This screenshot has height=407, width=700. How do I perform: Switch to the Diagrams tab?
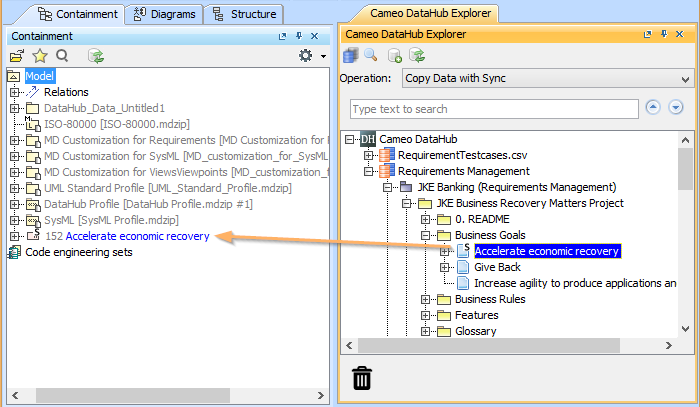tap(164, 14)
